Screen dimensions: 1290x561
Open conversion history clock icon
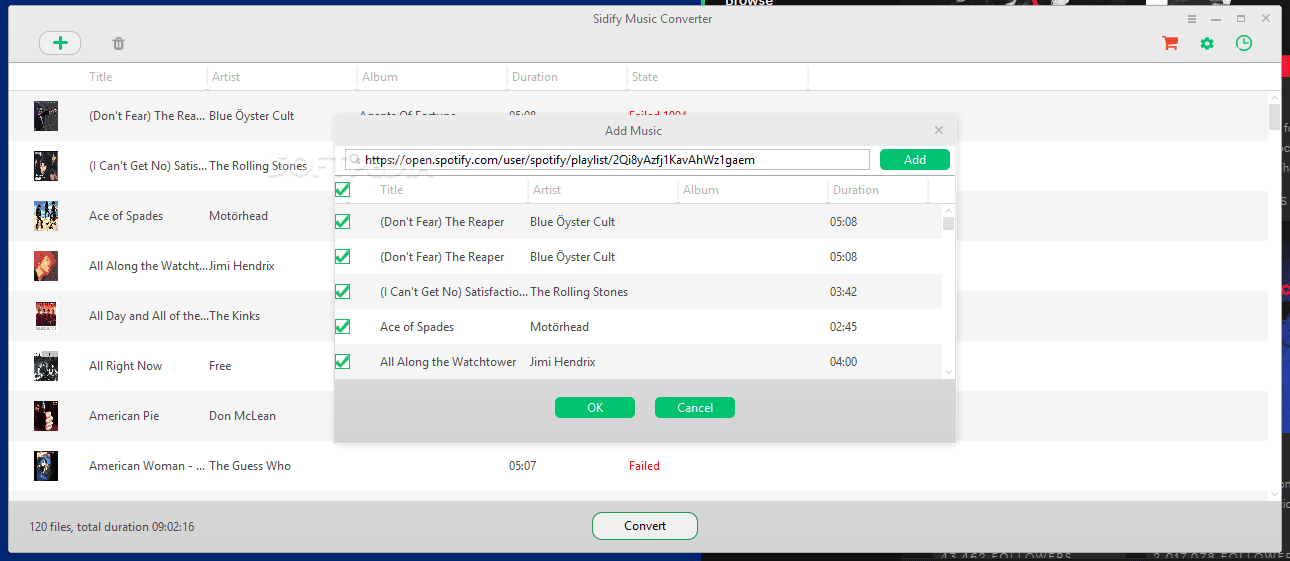1244,43
